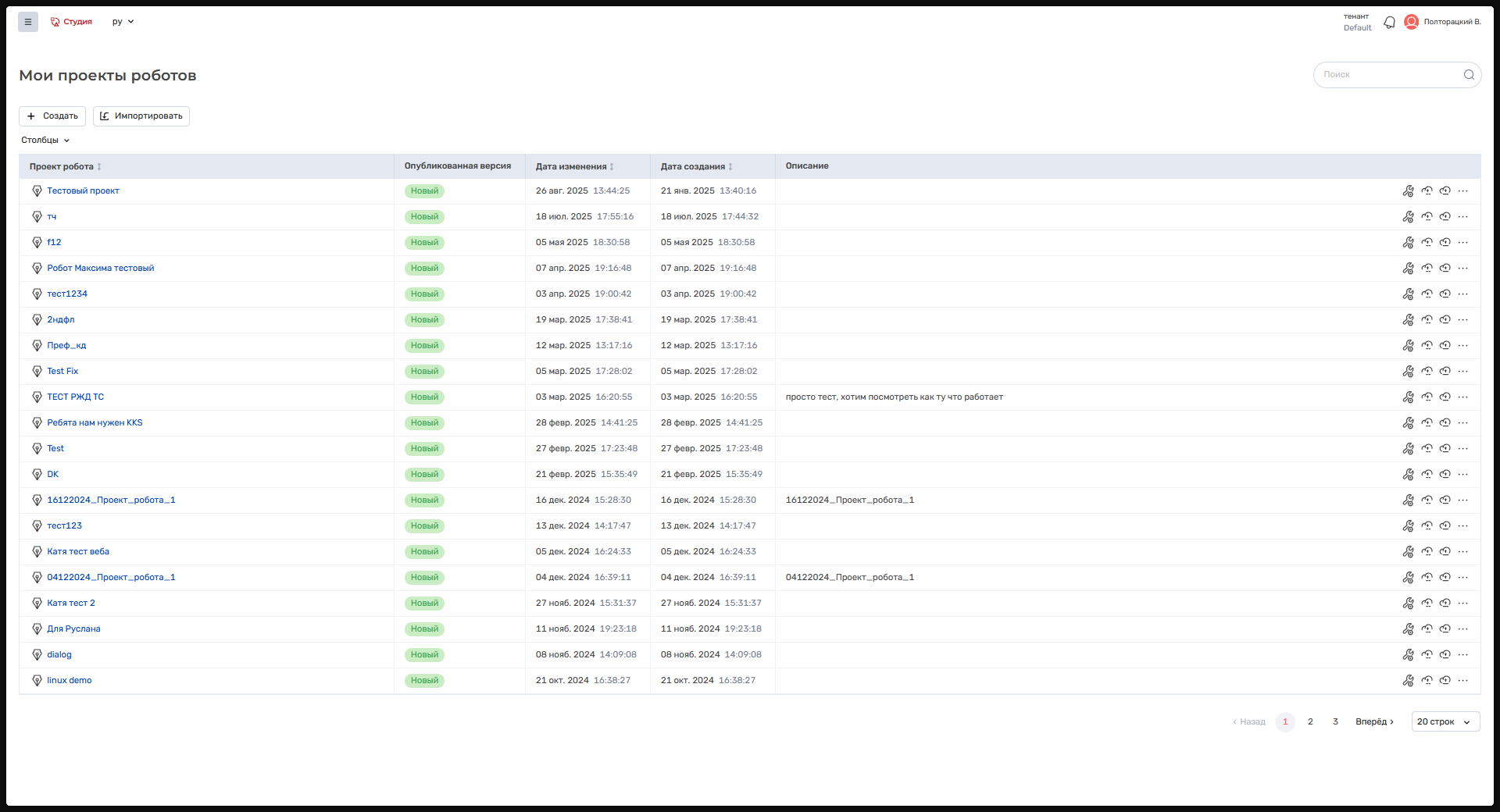Screen dimensions: 1500x812
Task: Open the hamburger sidebar menu
Action: pyautogui.click(x=28, y=22)
